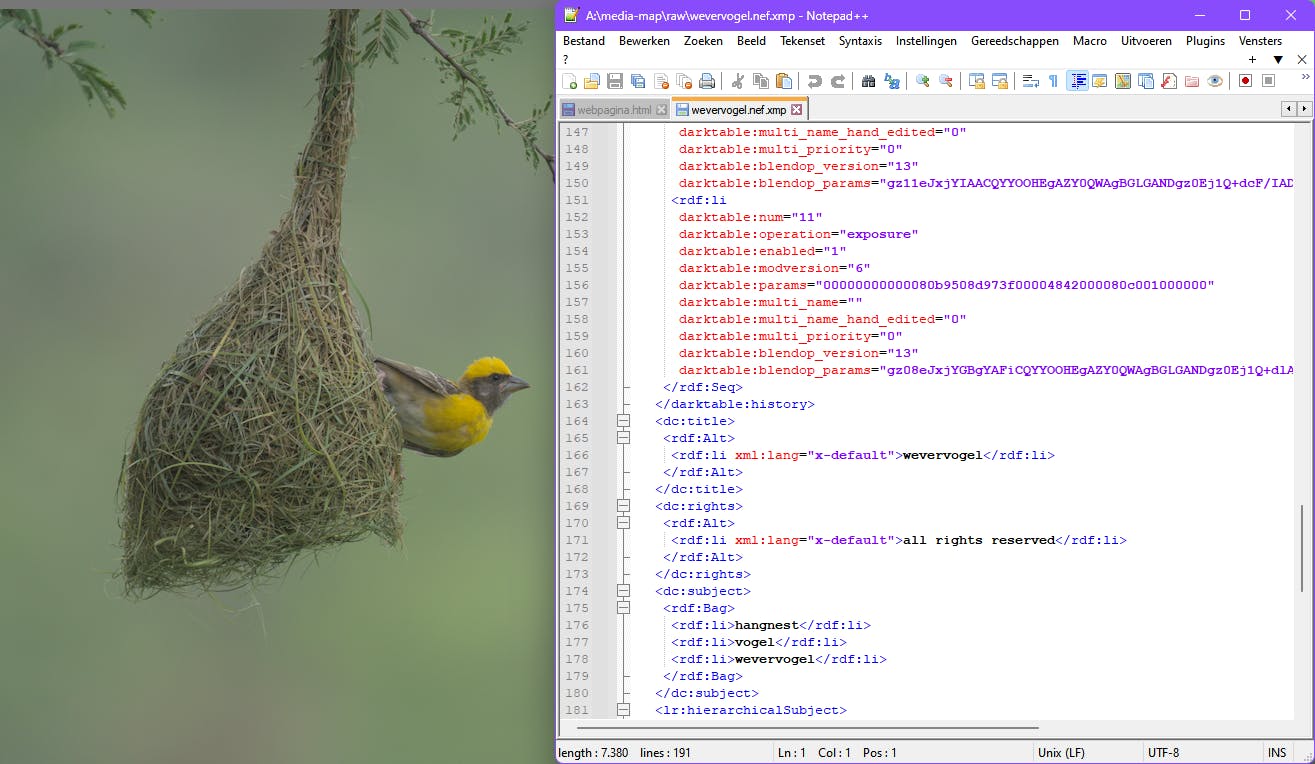This screenshot has width=1315, height=764.
Task: Click the UTF-8 encoding status field
Action: 1164,753
